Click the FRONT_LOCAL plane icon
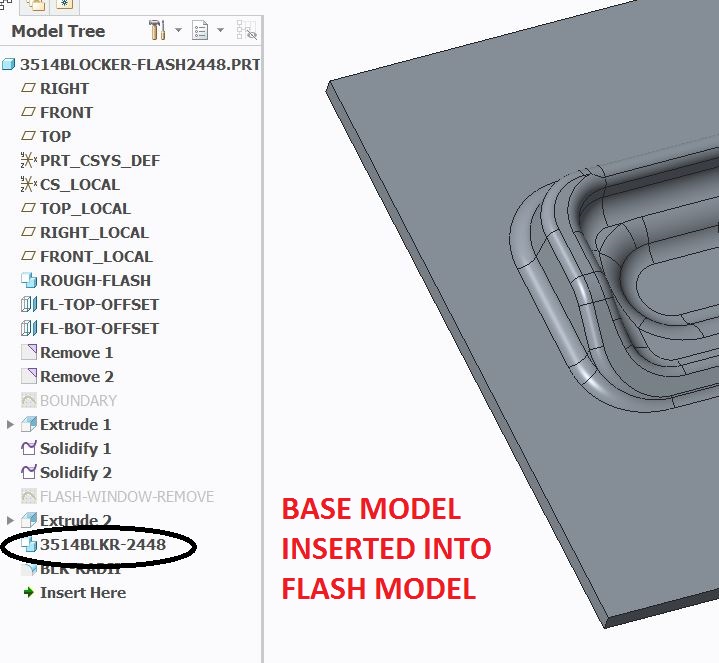719x663 pixels. click(28, 255)
